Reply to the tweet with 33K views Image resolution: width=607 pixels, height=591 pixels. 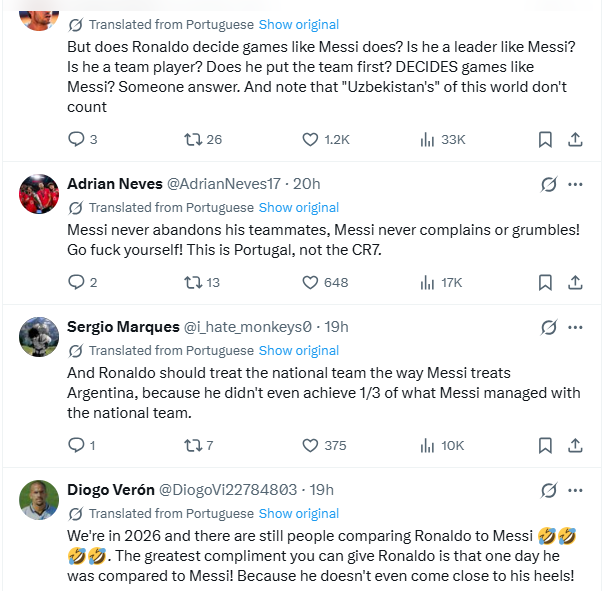[76, 139]
